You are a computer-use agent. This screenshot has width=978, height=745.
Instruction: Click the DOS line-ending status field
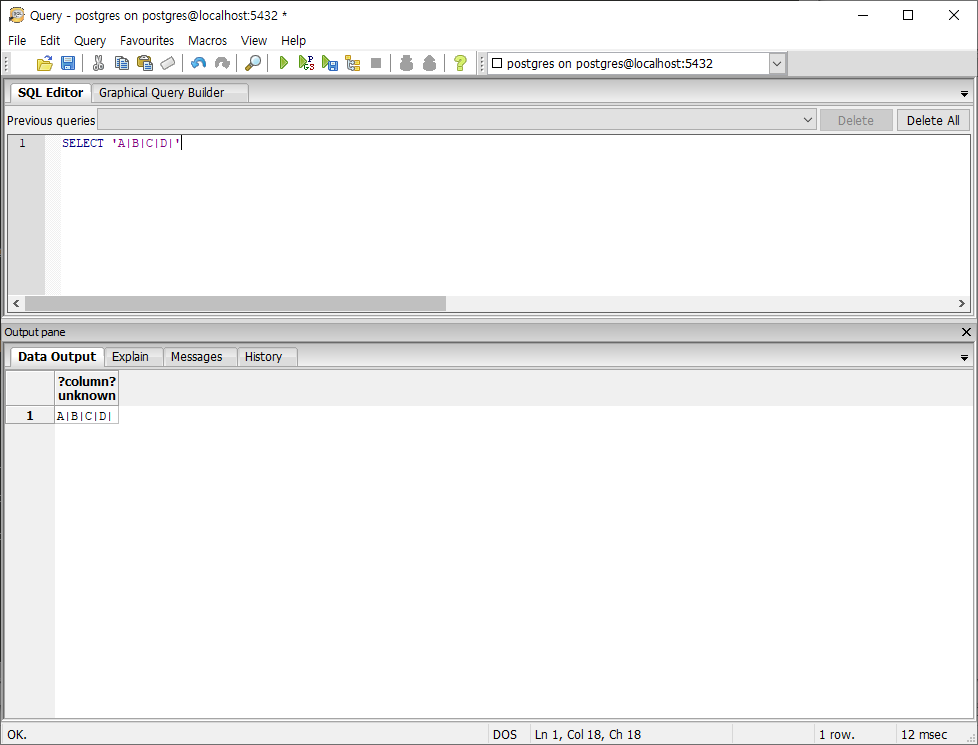(x=505, y=734)
